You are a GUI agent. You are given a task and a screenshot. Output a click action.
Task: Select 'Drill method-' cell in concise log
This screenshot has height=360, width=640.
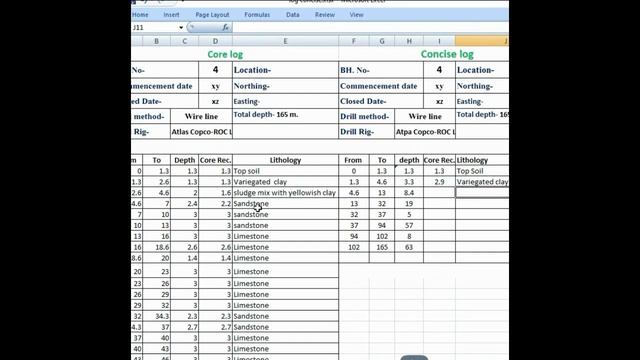click(x=367, y=116)
